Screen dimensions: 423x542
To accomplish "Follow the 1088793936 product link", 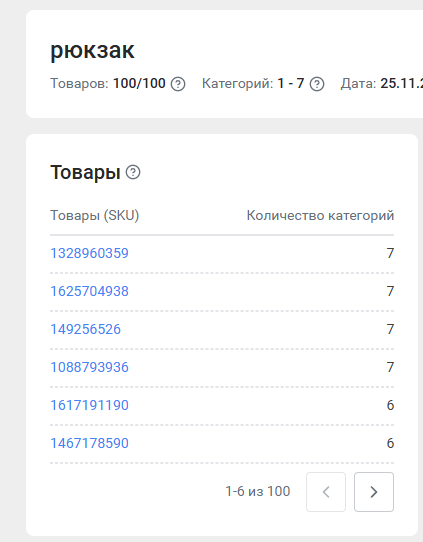I will tap(90, 367).
